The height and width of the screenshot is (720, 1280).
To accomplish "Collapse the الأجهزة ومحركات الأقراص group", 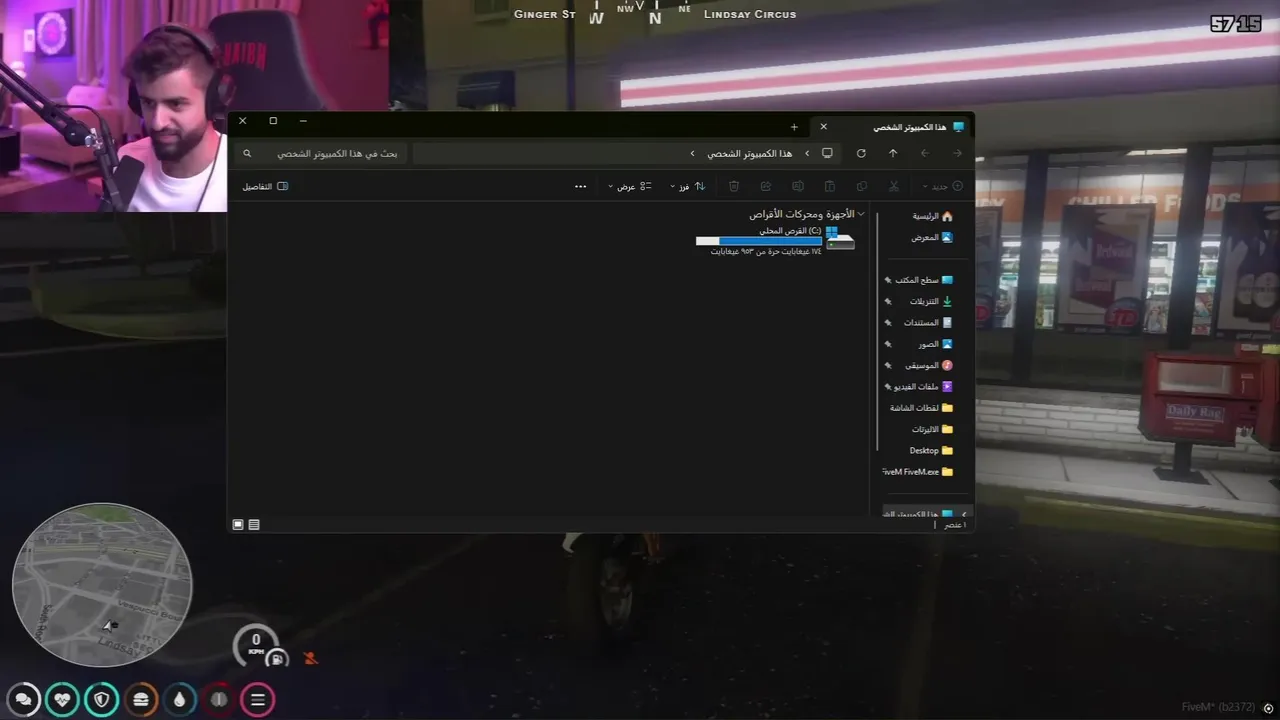I will [862, 214].
